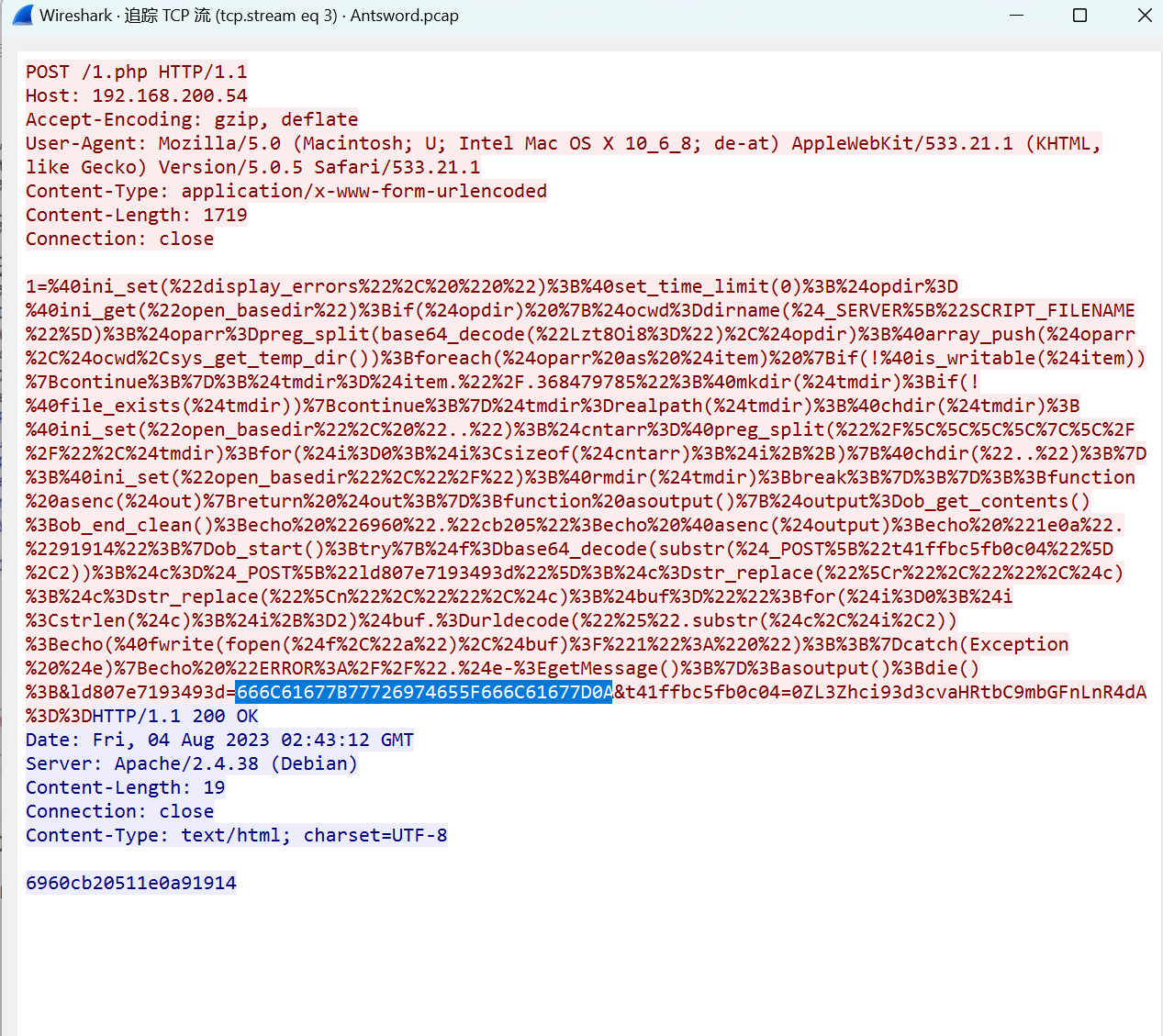Click the line with '.368479785' temp dir name
1163x1036 pixels.
click(502, 382)
